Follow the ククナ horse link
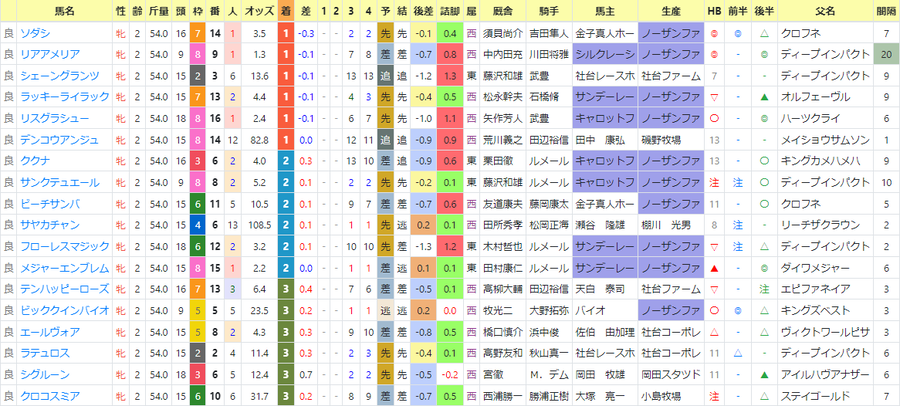Image resolution: width=900 pixels, height=406 pixels. 34,161
